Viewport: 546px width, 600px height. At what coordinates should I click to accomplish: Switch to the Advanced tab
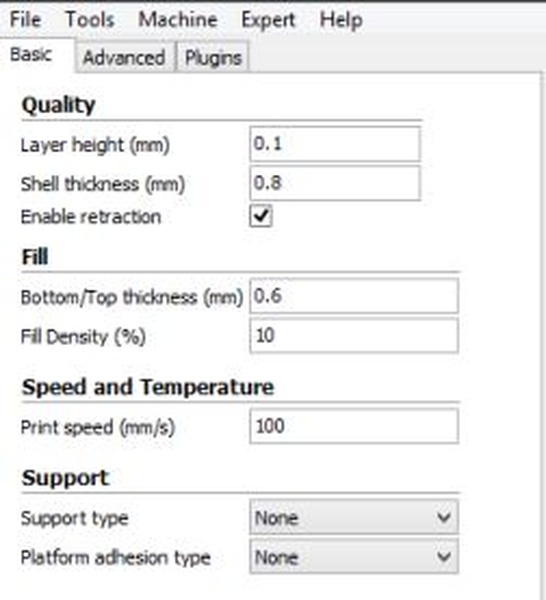point(124,57)
